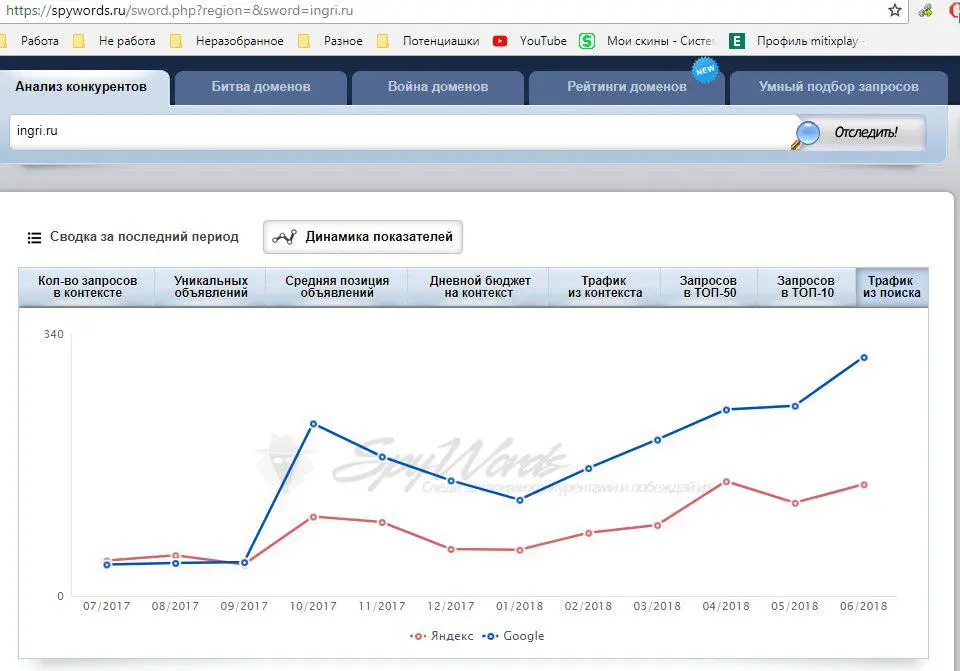Image resolution: width=960 pixels, height=671 pixels.
Task: Open the 'Потенциашки' bookmarks folder
Action: click(x=430, y=41)
